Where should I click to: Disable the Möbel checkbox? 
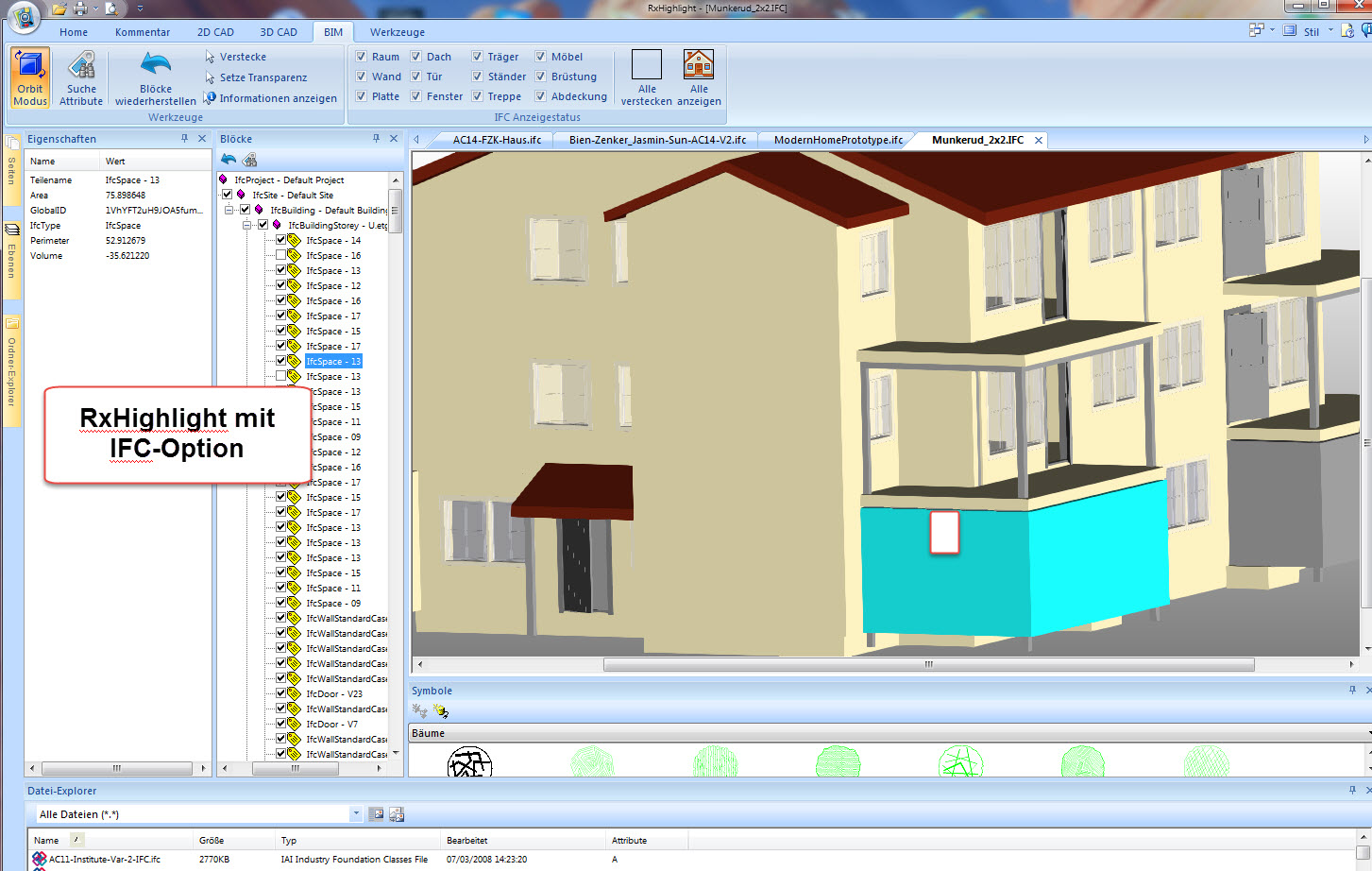point(541,57)
